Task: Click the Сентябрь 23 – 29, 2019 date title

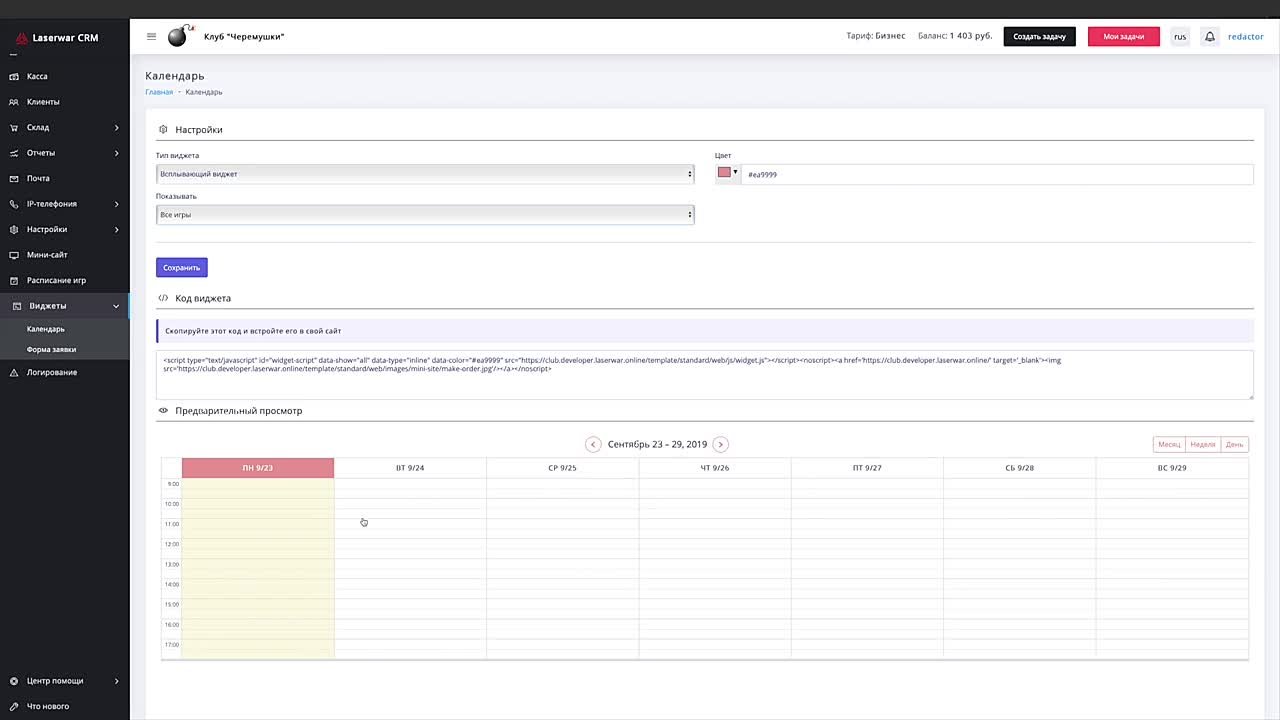Action: point(657,444)
